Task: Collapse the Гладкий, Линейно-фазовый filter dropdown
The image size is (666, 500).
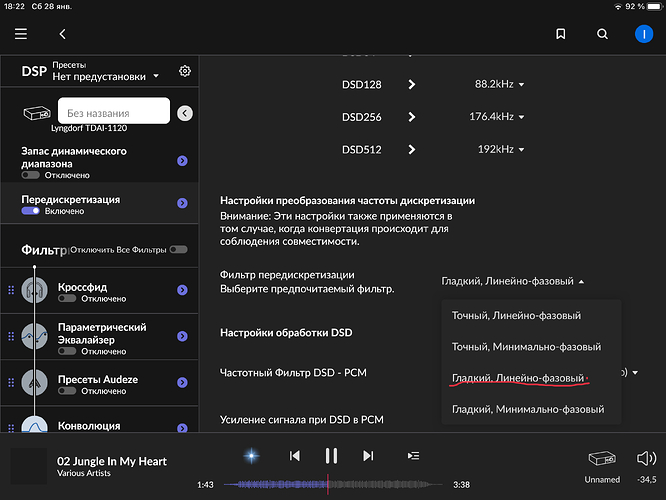Action: tap(513, 281)
